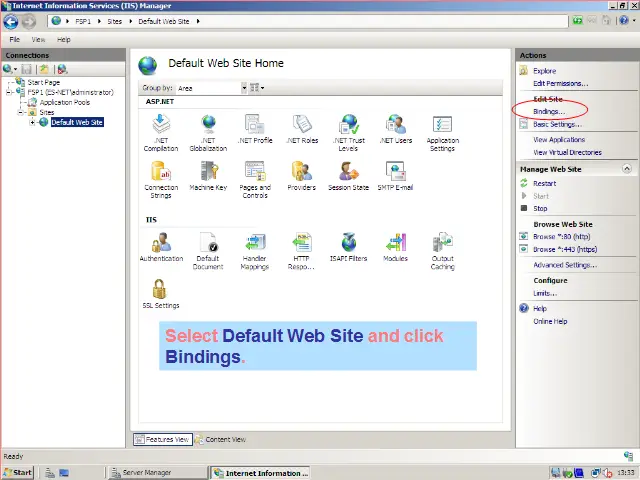Collapse the Sites tree node
The height and width of the screenshot is (480, 640).
(x=20, y=112)
